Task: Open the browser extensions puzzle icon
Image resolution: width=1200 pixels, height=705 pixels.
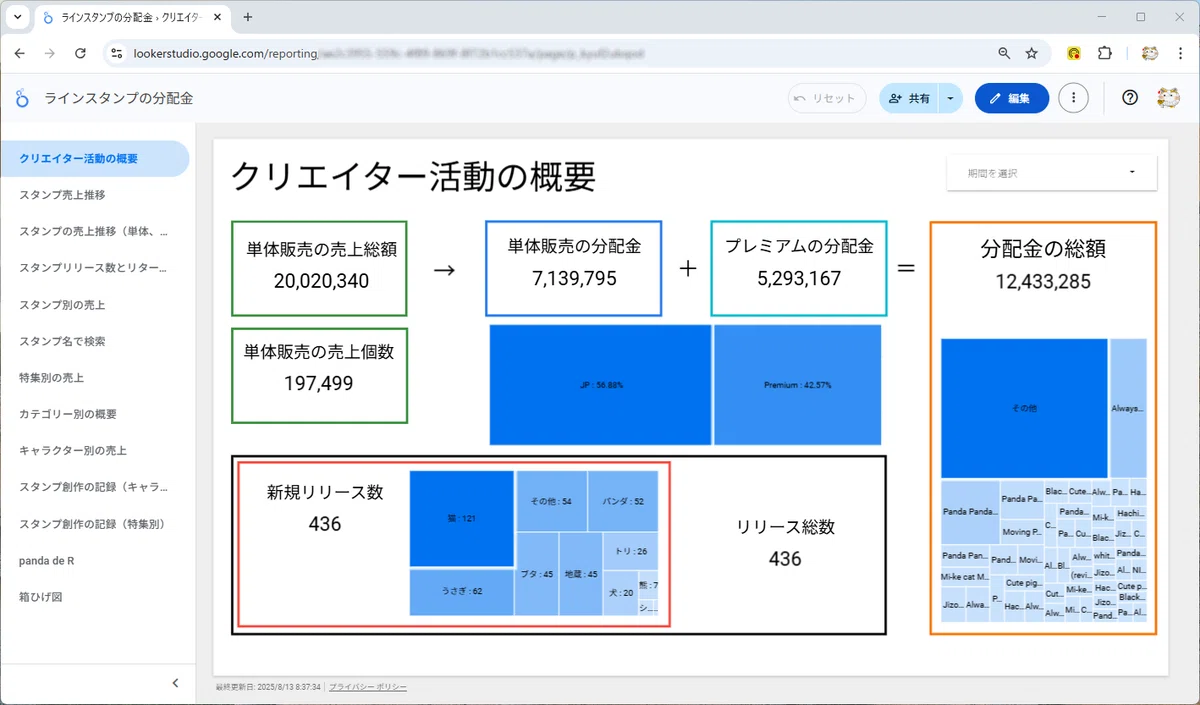Action: pos(1104,53)
